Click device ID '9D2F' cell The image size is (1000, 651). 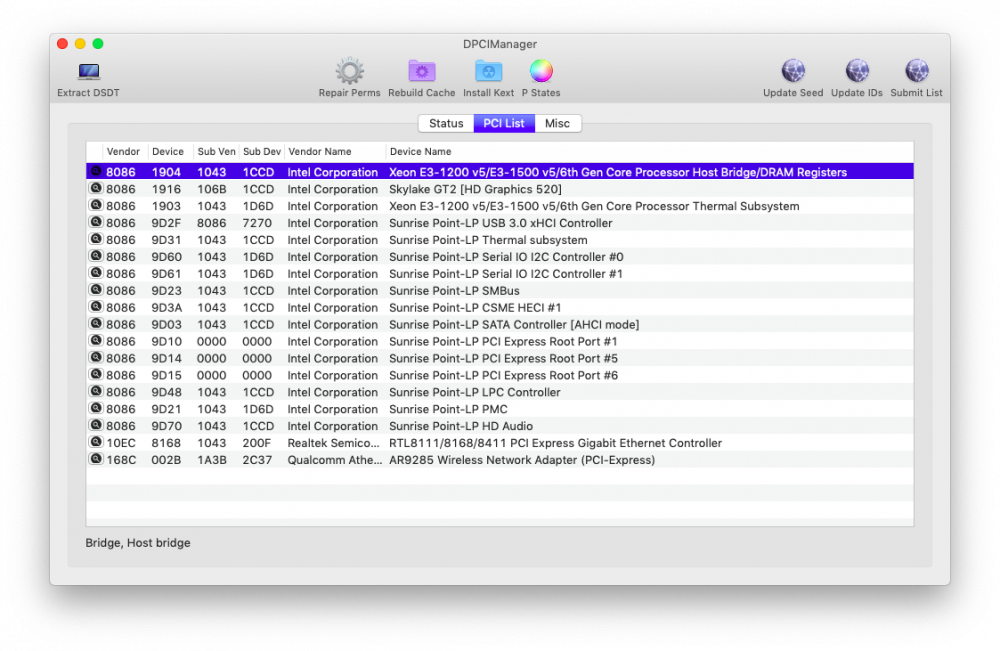click(166, 223)
